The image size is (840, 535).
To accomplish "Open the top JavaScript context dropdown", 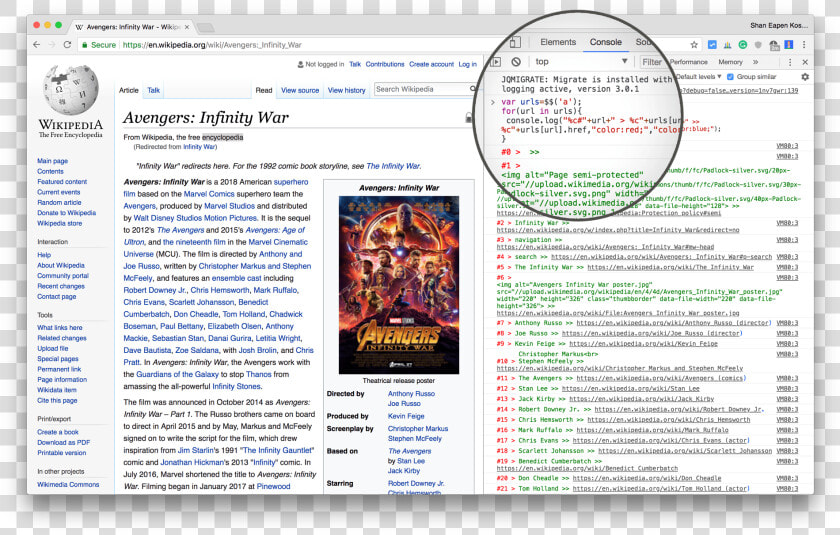I will [581, 62].
